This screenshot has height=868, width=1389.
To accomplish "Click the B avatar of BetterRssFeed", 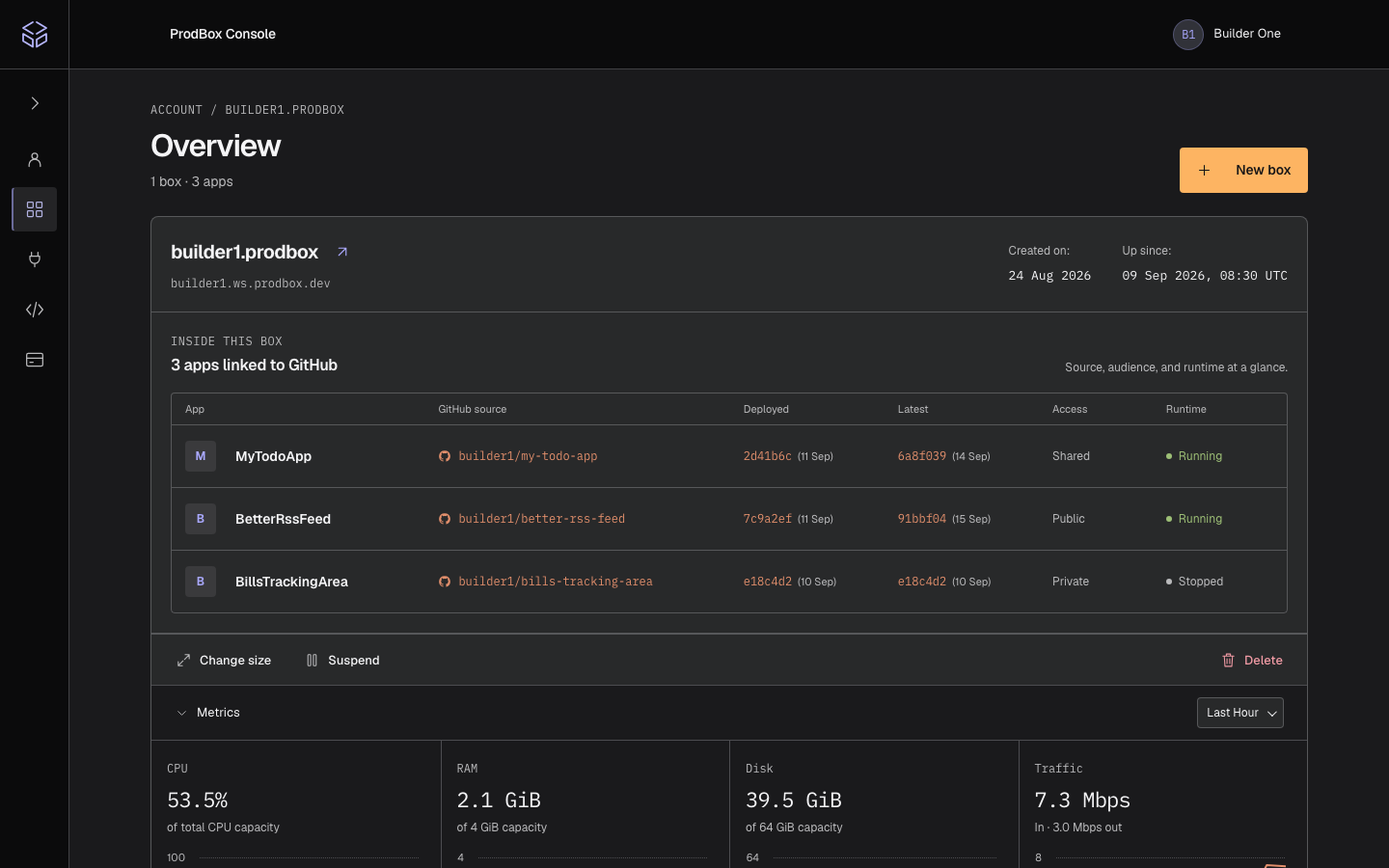I will point(201,519).
